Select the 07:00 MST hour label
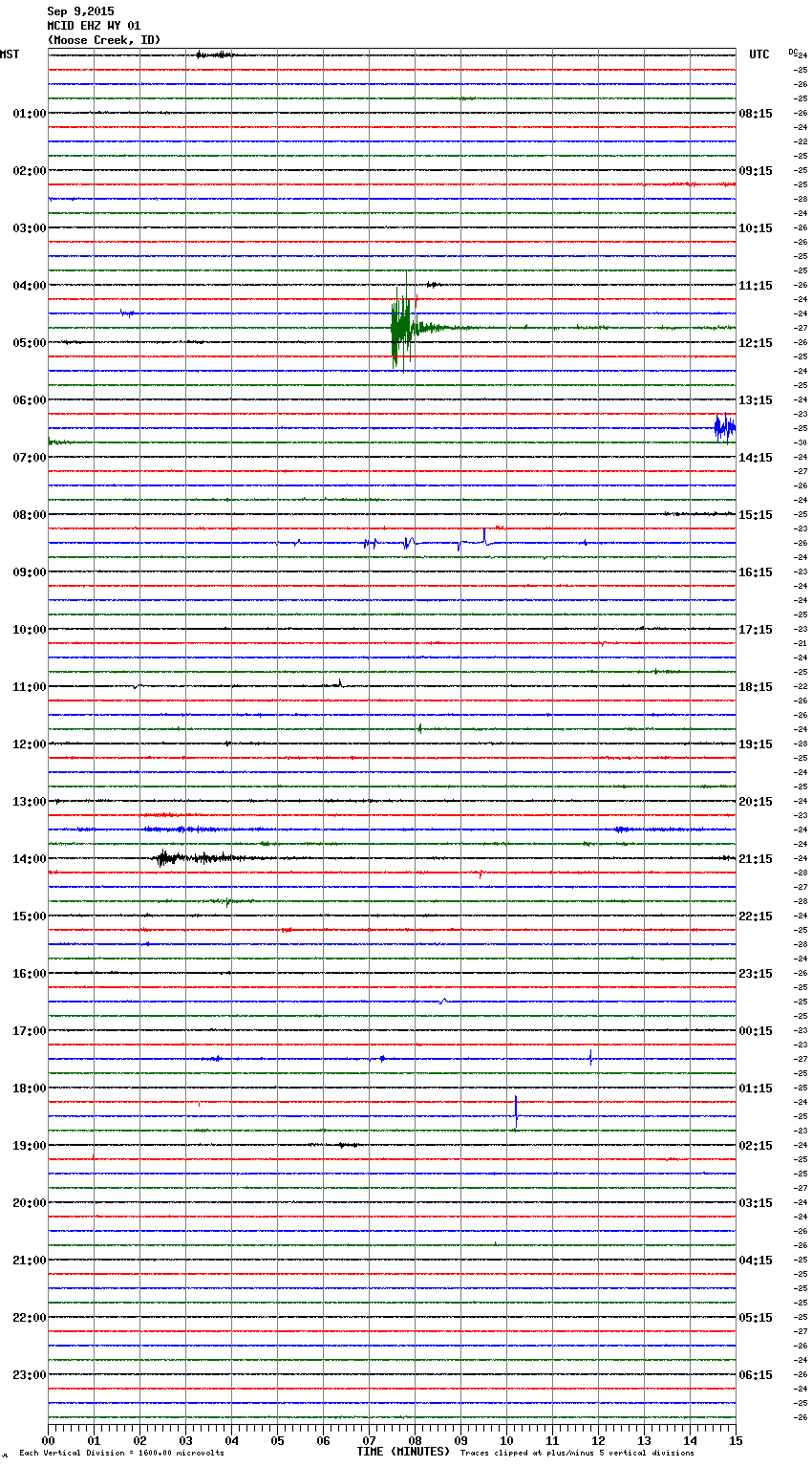 (x=30, y=458)
